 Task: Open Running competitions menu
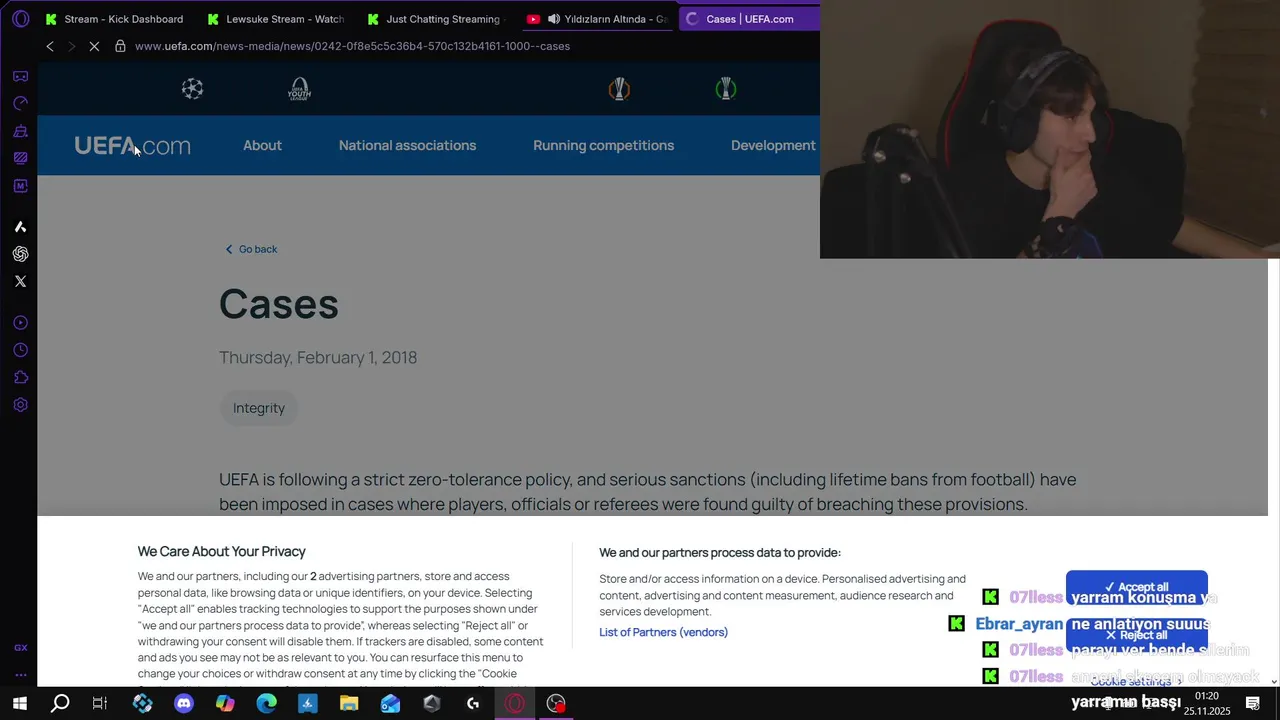(x=603, y=145)
